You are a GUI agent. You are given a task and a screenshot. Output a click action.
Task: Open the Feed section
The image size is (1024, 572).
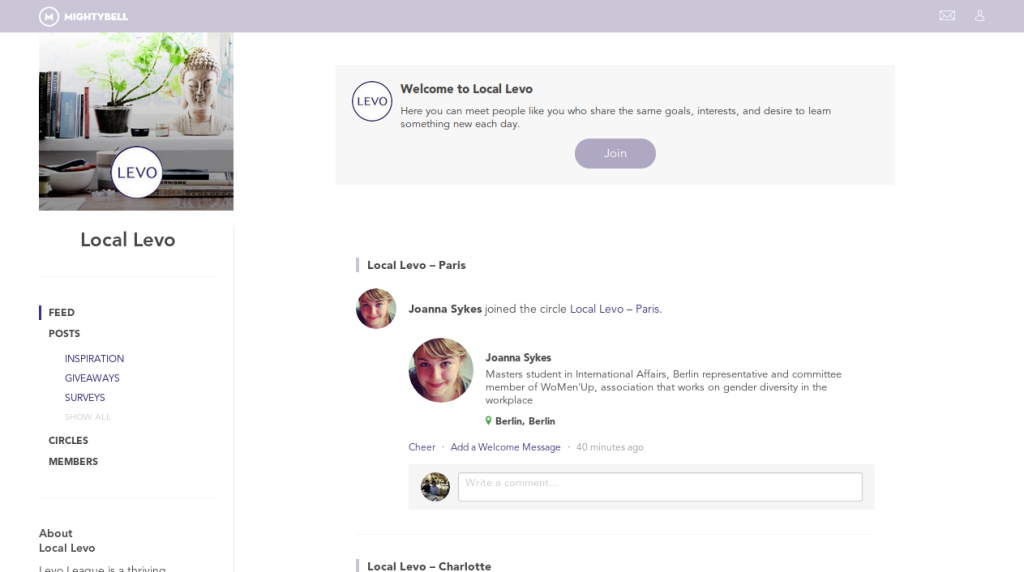click(61, 313)
